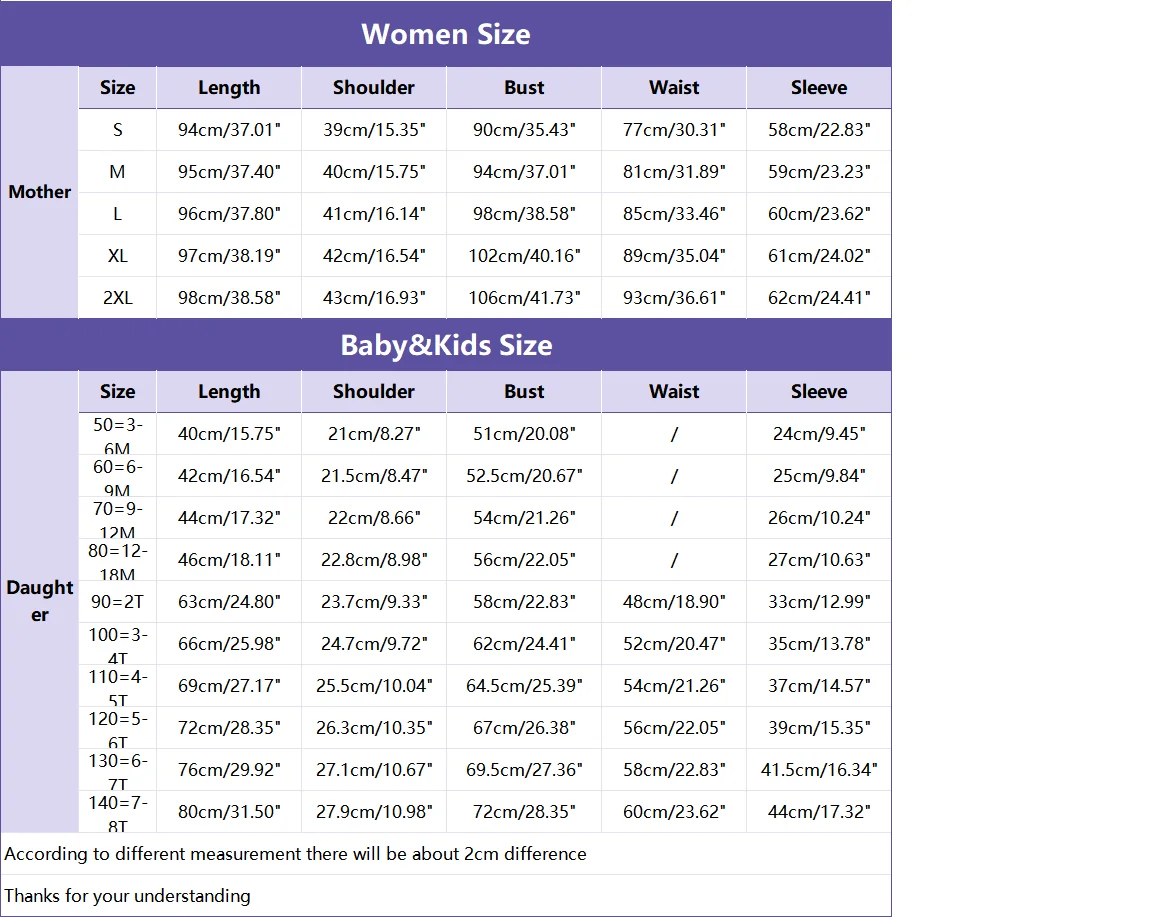Viewport: 1167px width, 917px height.
Task: Click kids waist 60cm/23.62"
Action: pos(674,812)
